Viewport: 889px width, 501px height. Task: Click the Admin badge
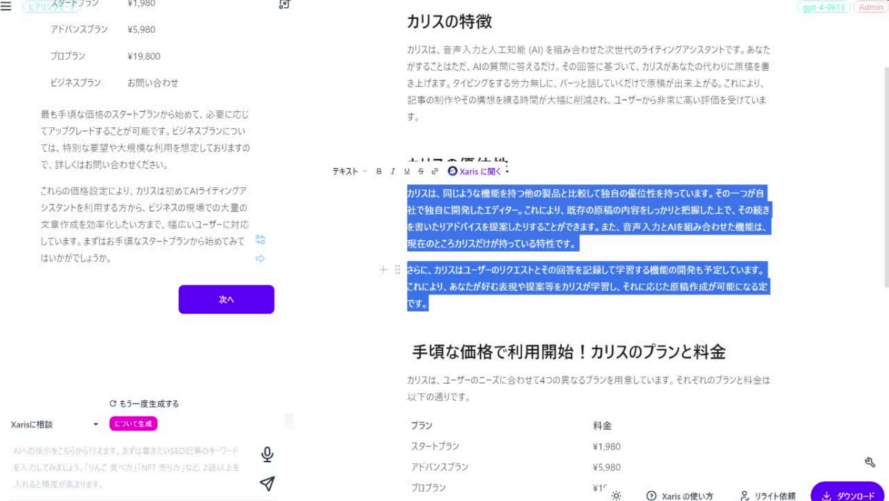pos(870,7)
